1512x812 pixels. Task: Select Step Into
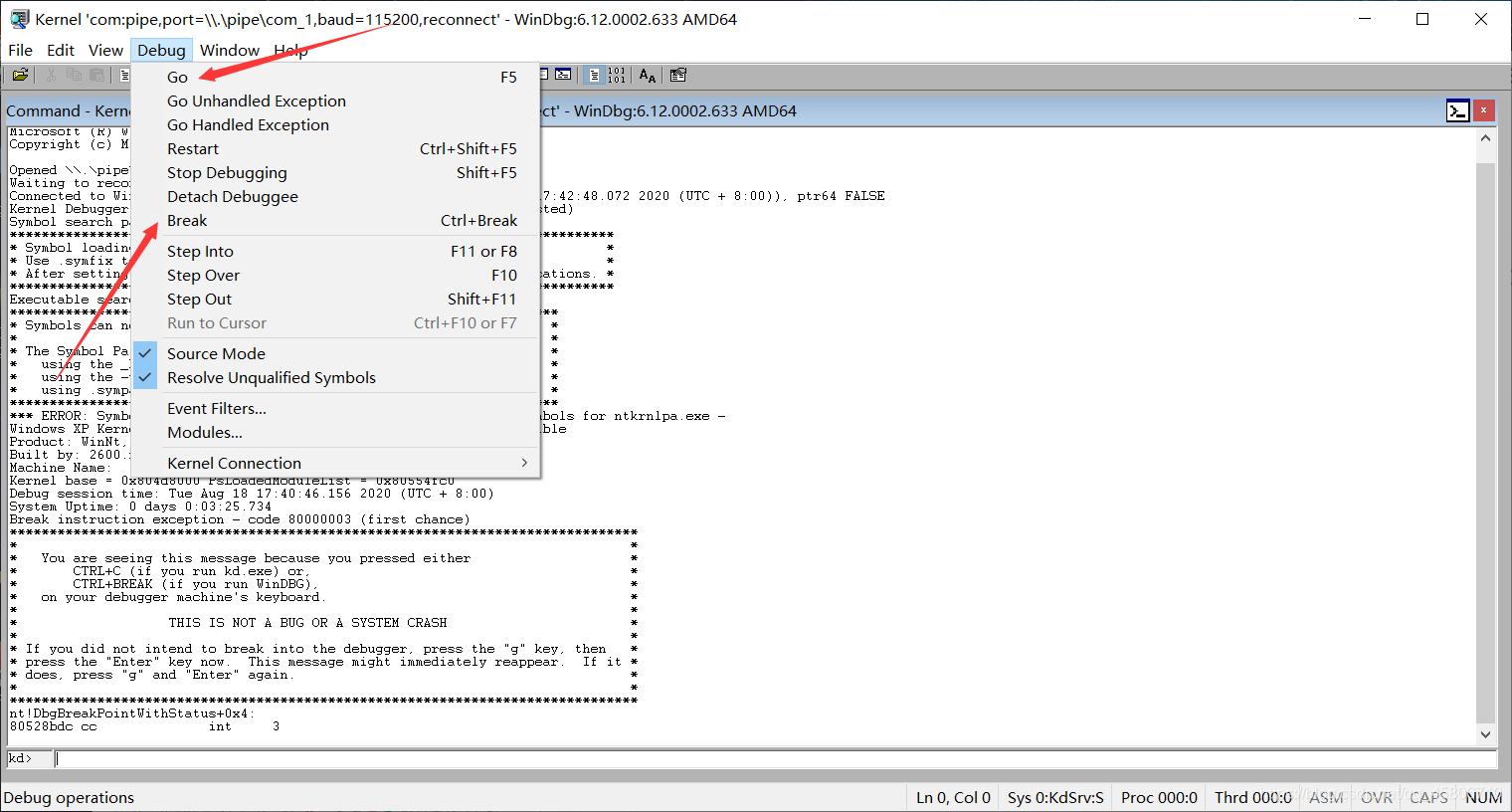point(335,251)
